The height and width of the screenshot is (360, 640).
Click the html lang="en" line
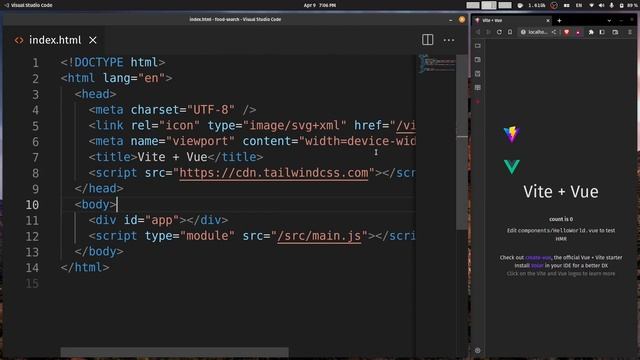tap(116, 78)
